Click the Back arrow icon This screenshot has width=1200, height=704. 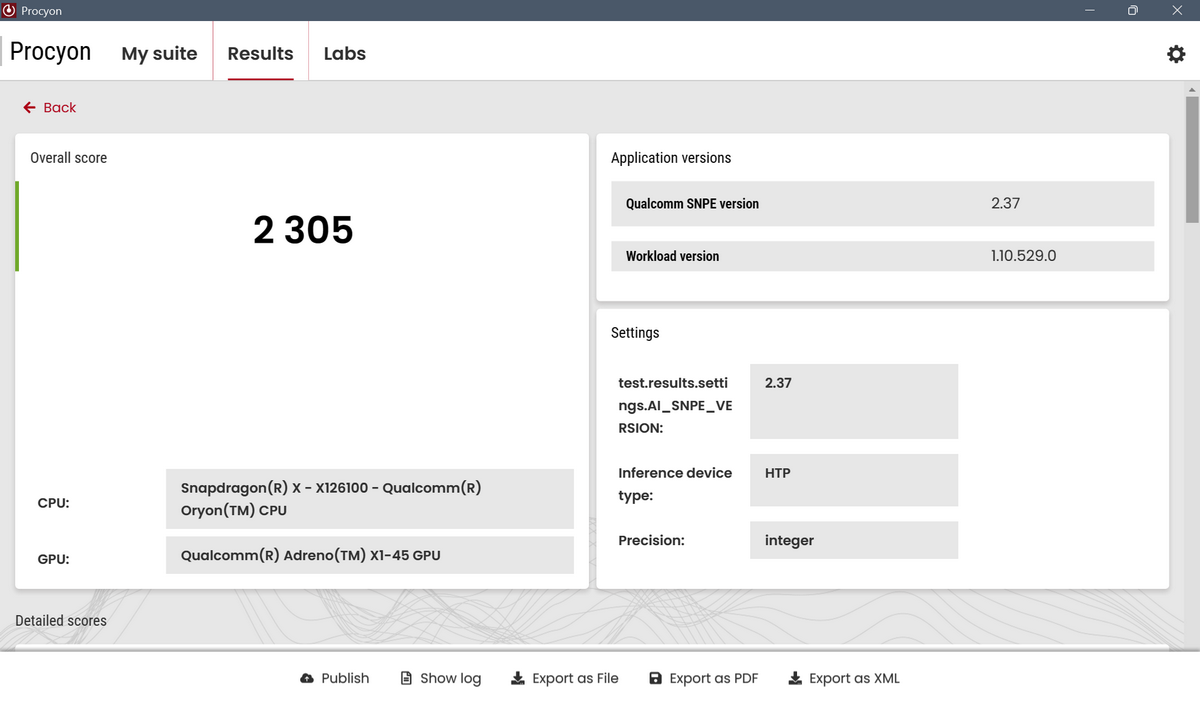30,107
